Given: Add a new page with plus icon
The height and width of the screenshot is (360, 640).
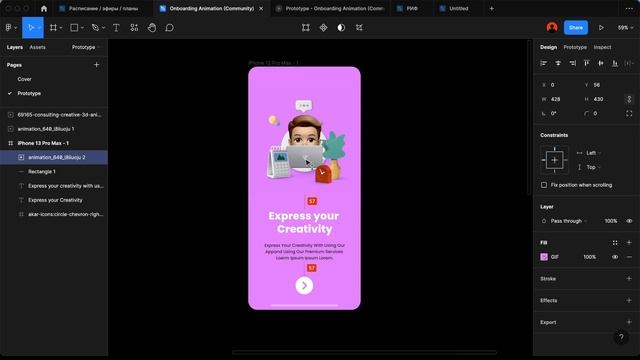Looking at the screenshot, I should click(96, 65).
